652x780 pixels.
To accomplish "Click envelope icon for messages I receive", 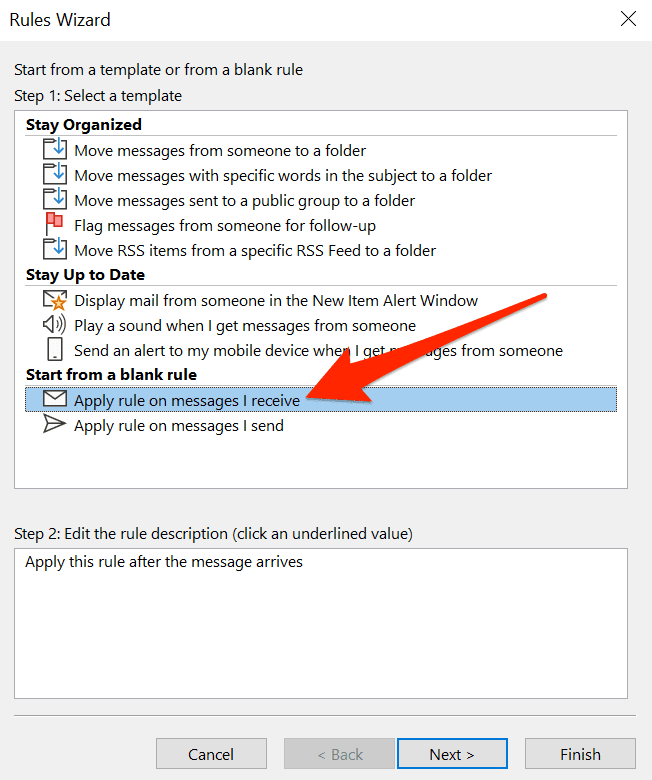I will click(x=55, y=400).
